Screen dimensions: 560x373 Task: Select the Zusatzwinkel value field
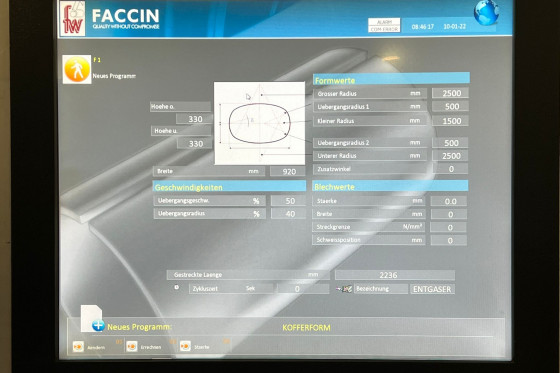(x=450, y=169)
